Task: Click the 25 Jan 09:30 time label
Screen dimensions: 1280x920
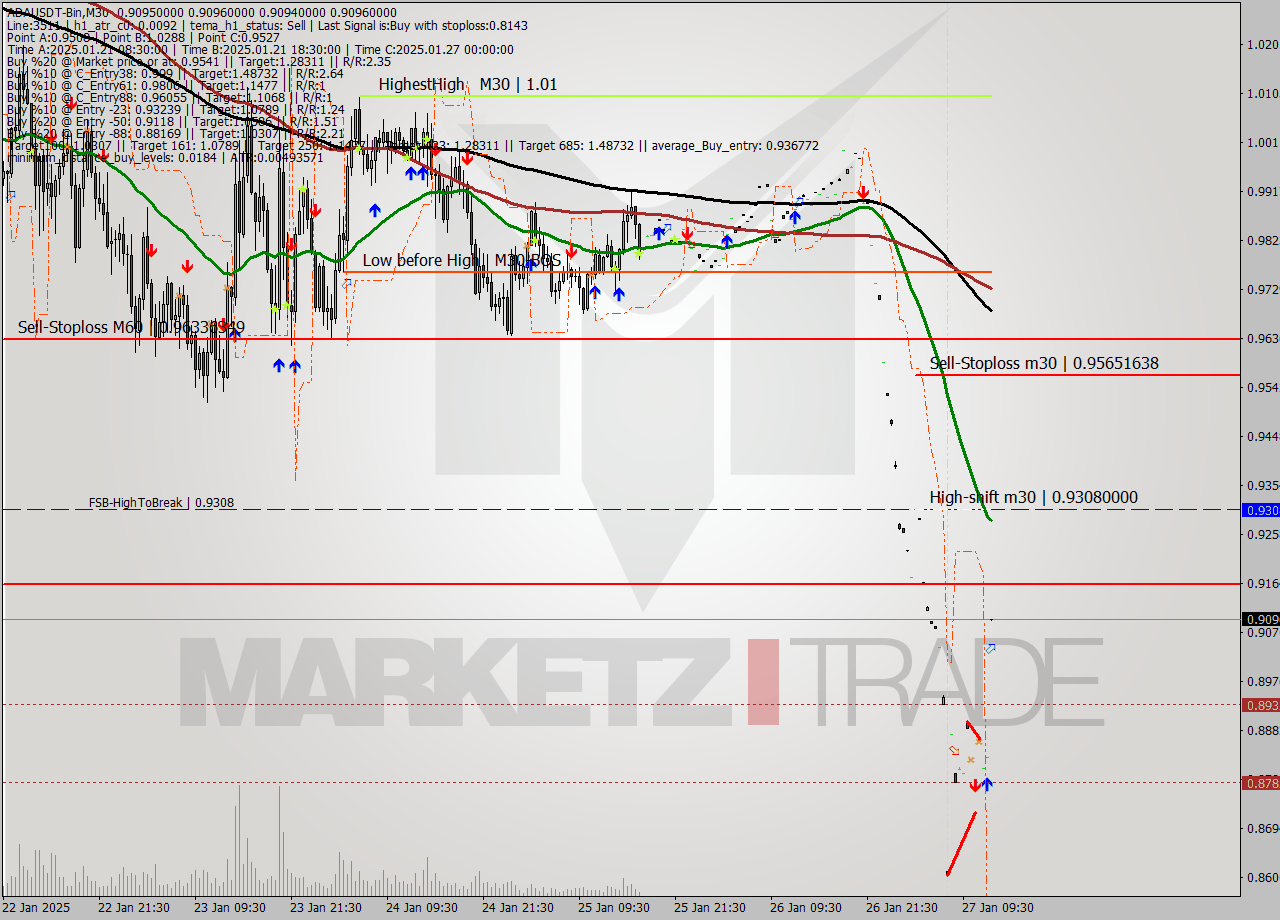Action: [614, 908]
